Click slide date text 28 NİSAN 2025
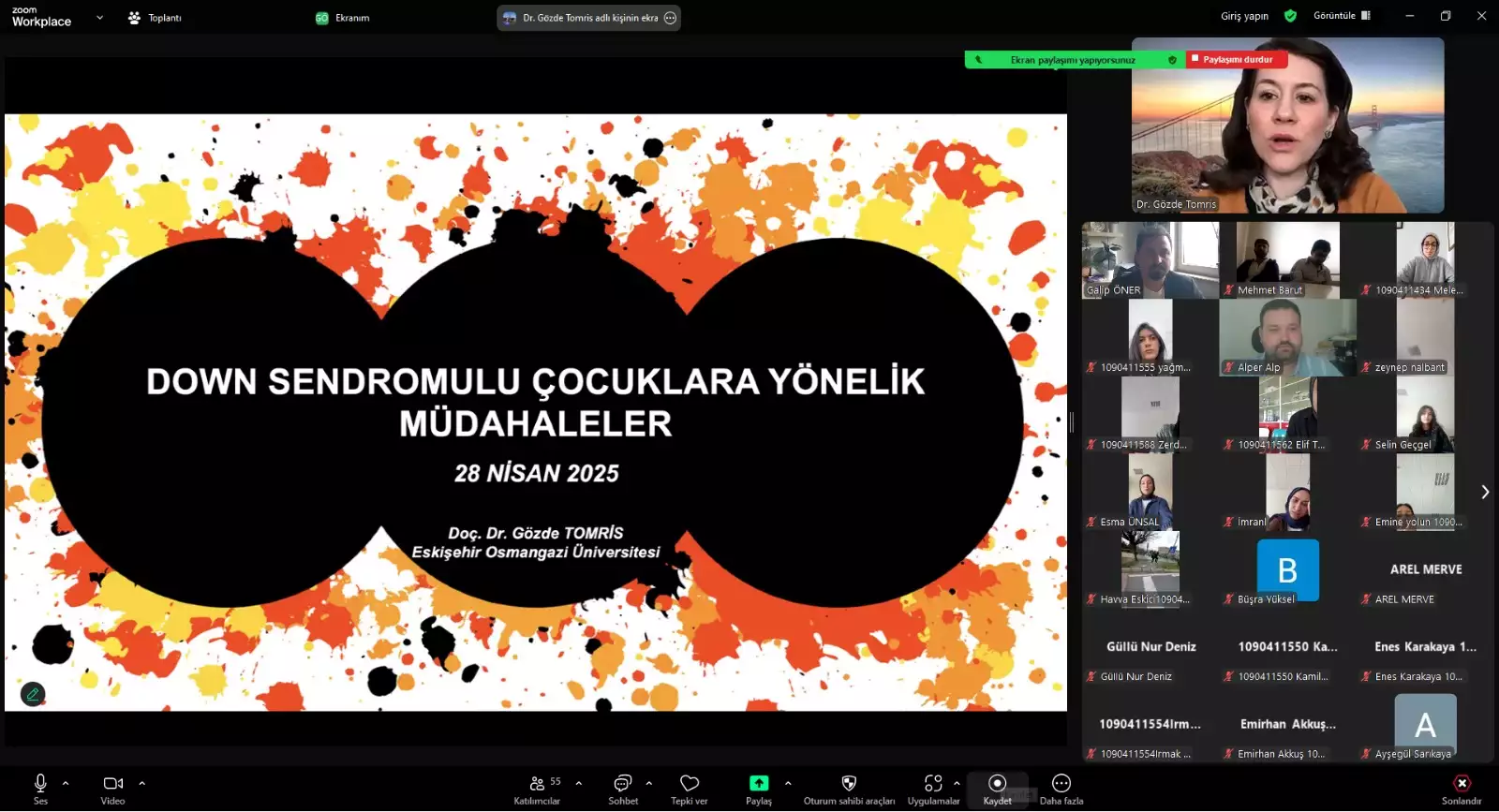Image resolution: width=1499 pixels, height=812 pixels. [537, 474]
